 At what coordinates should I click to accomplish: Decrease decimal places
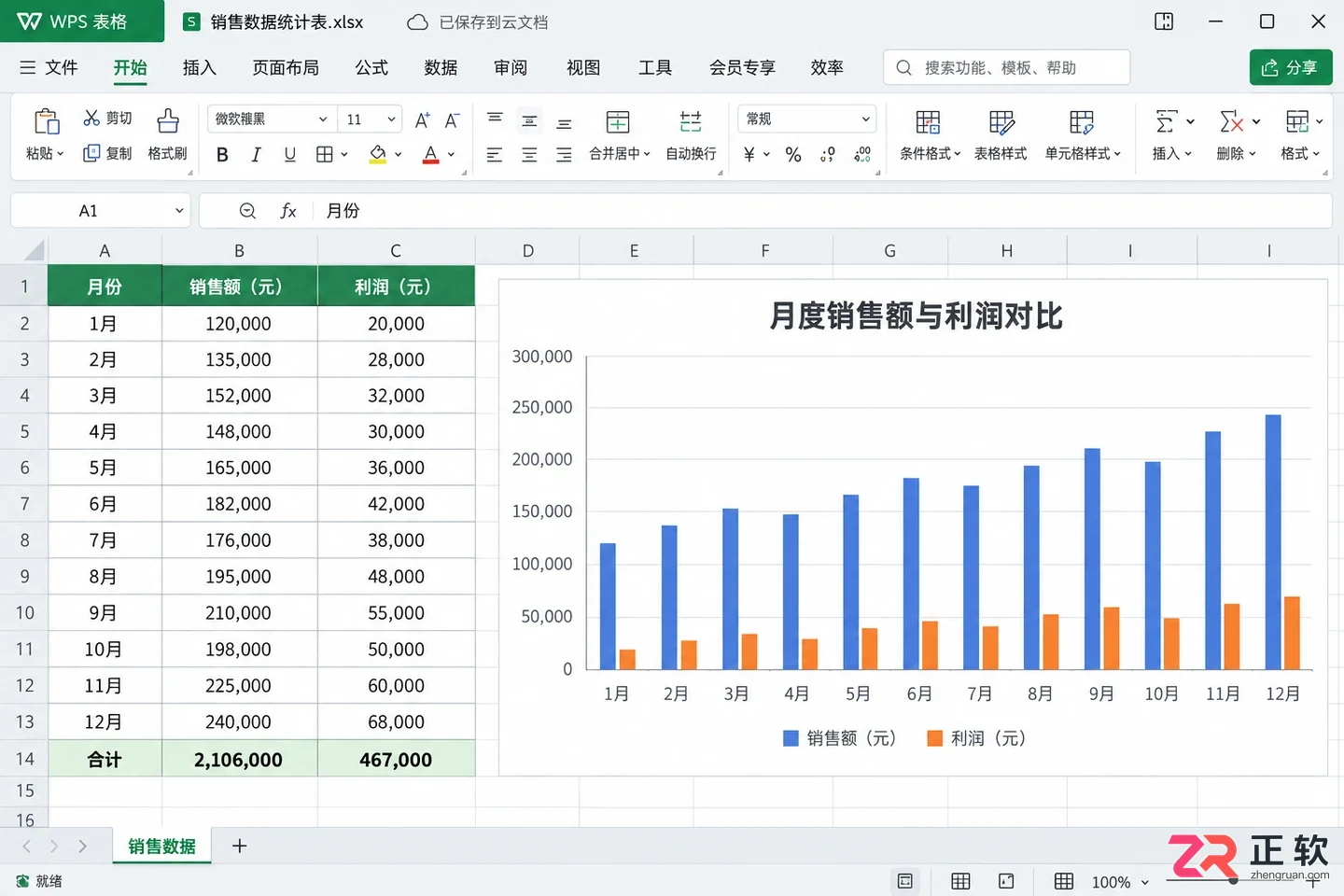[x=862, y=154]
